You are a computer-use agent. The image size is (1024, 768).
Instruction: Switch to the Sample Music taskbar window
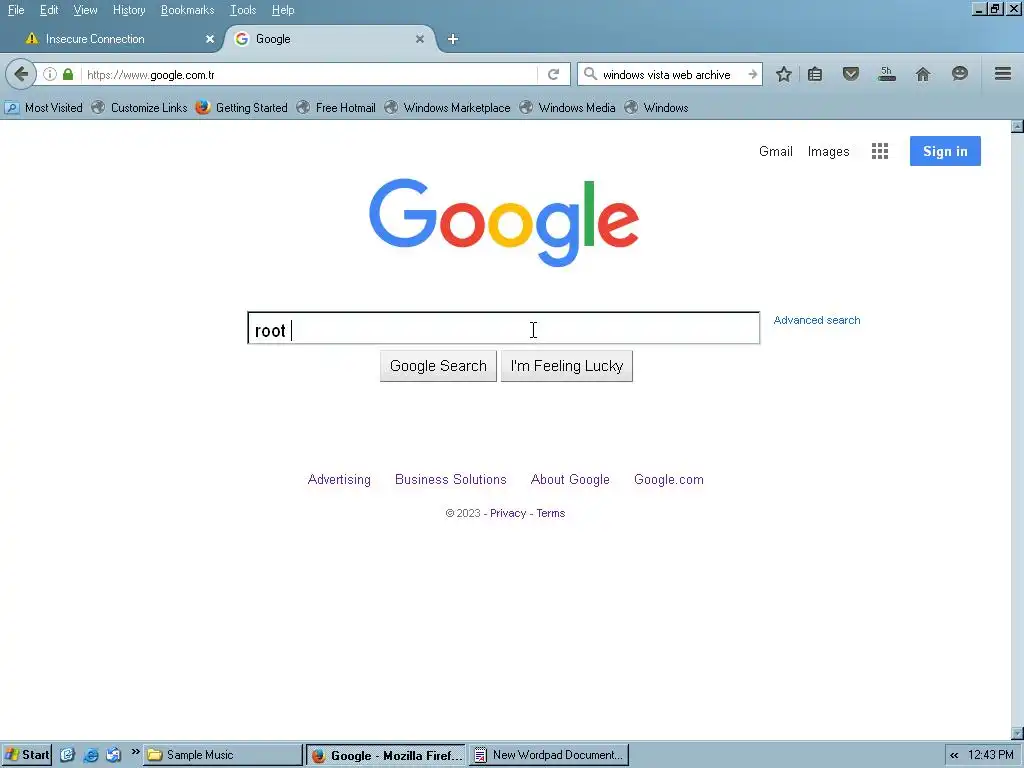point(223,755)
